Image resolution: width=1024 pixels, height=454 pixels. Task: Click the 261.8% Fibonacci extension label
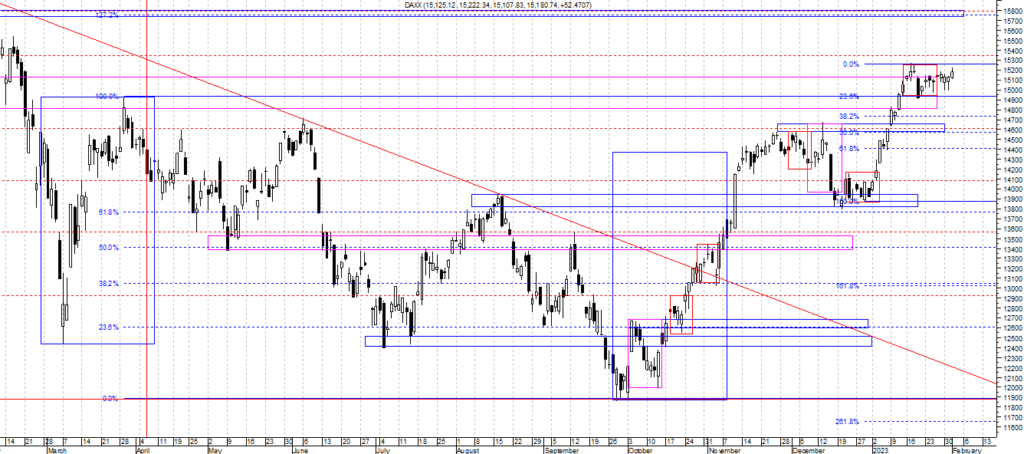(847, 421)
